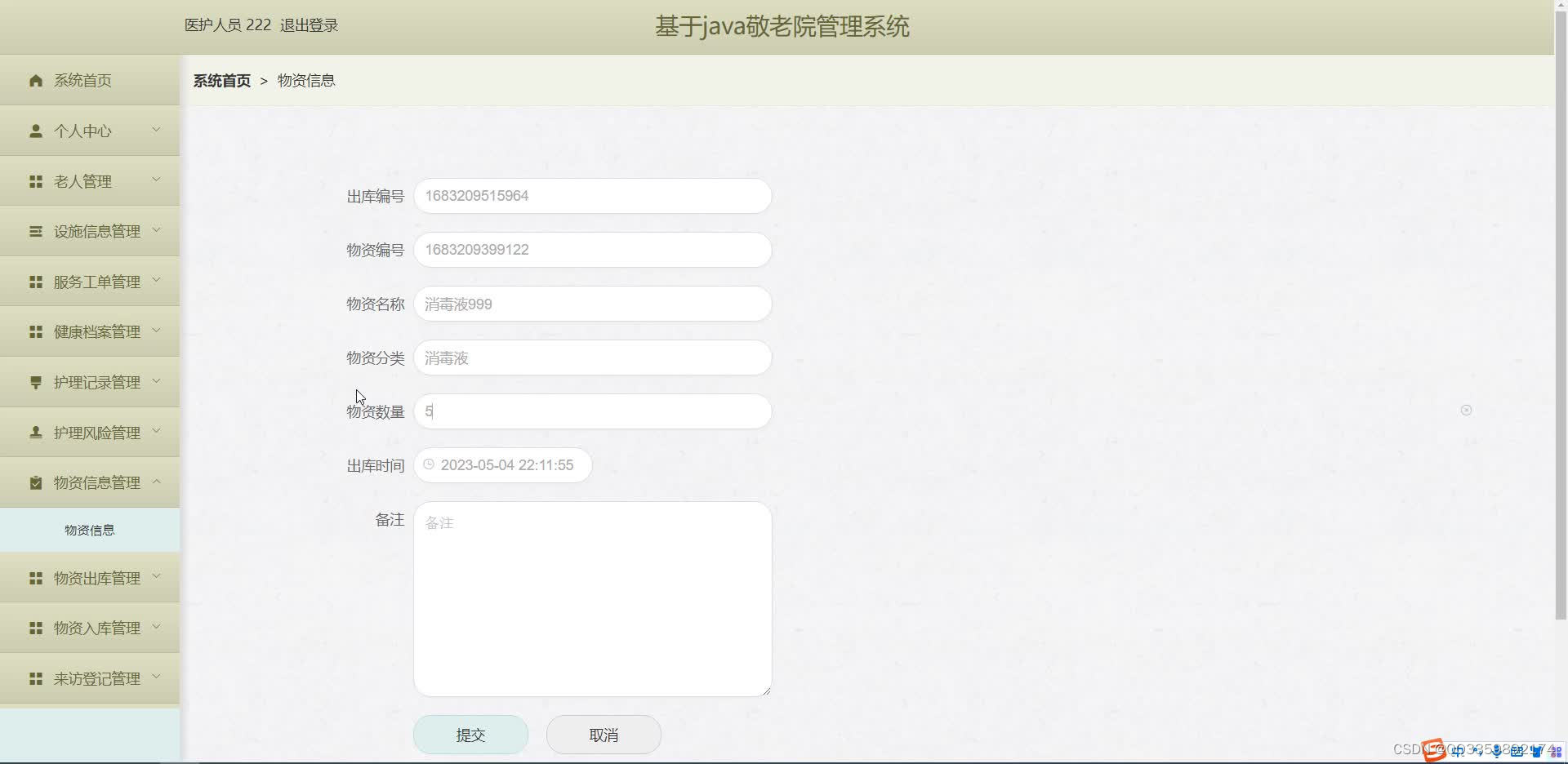Screen dimensions: 1568x764
Task: Focus the 物资数量 input field
Action: coord(593,411)
